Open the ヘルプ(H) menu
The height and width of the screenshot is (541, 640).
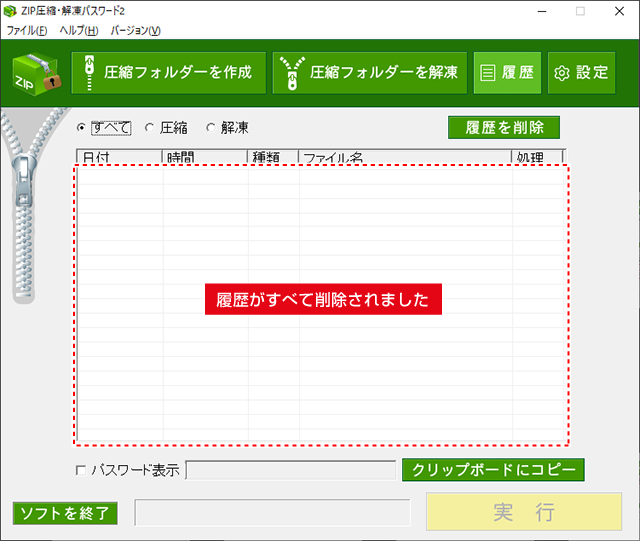click(x=79, y=31)
